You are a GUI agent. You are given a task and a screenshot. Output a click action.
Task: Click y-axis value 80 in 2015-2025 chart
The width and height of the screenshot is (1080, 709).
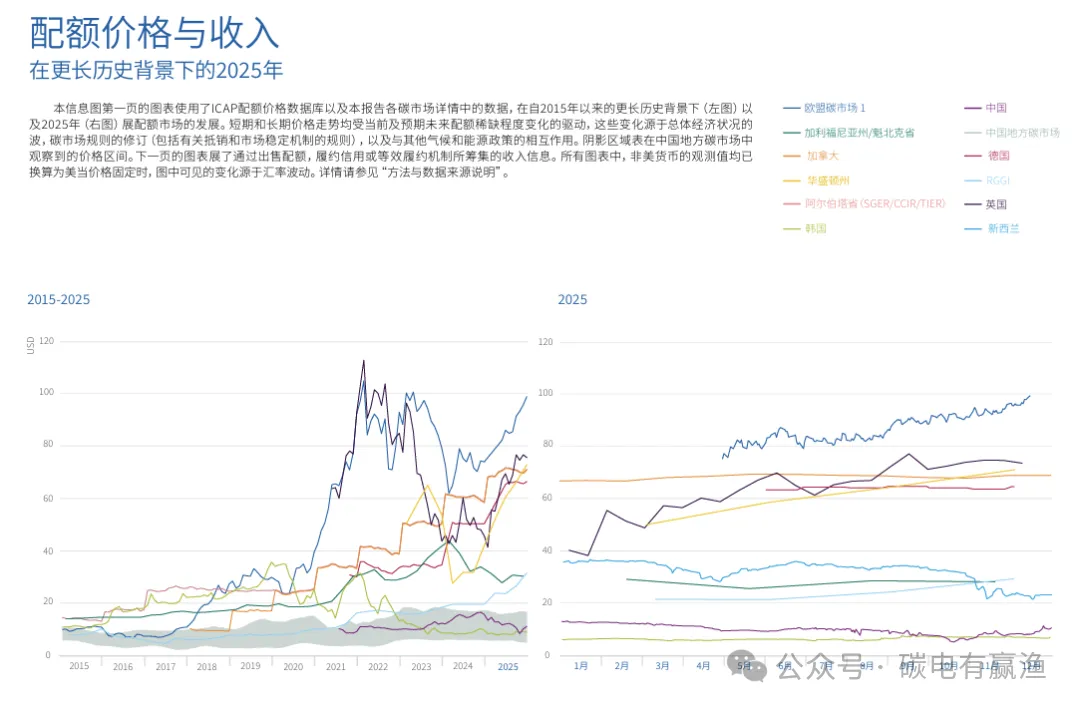coord(48,444)
